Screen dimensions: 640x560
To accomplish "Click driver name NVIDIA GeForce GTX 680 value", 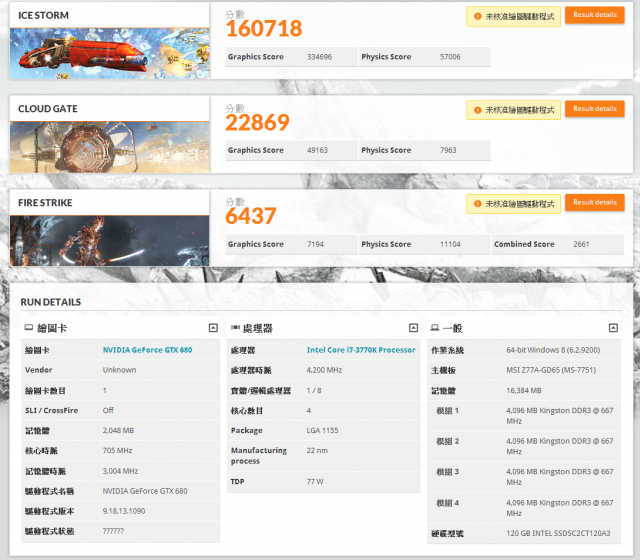I will coord(145,491).
